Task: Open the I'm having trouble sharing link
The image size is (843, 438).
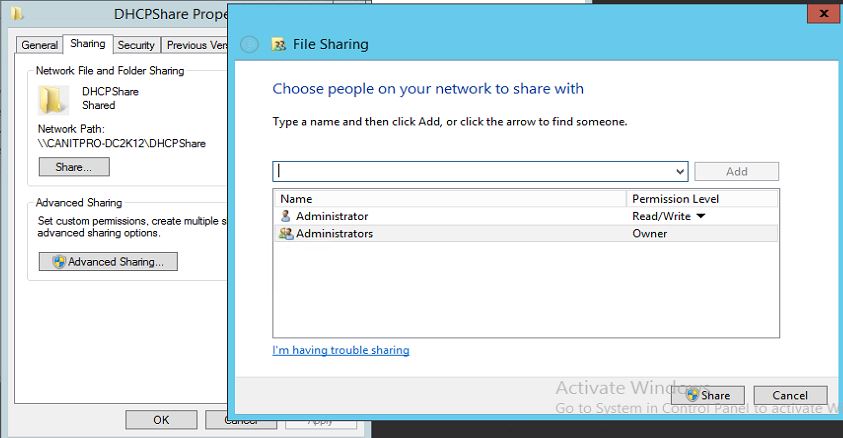Action: click(x=341, y=350)
